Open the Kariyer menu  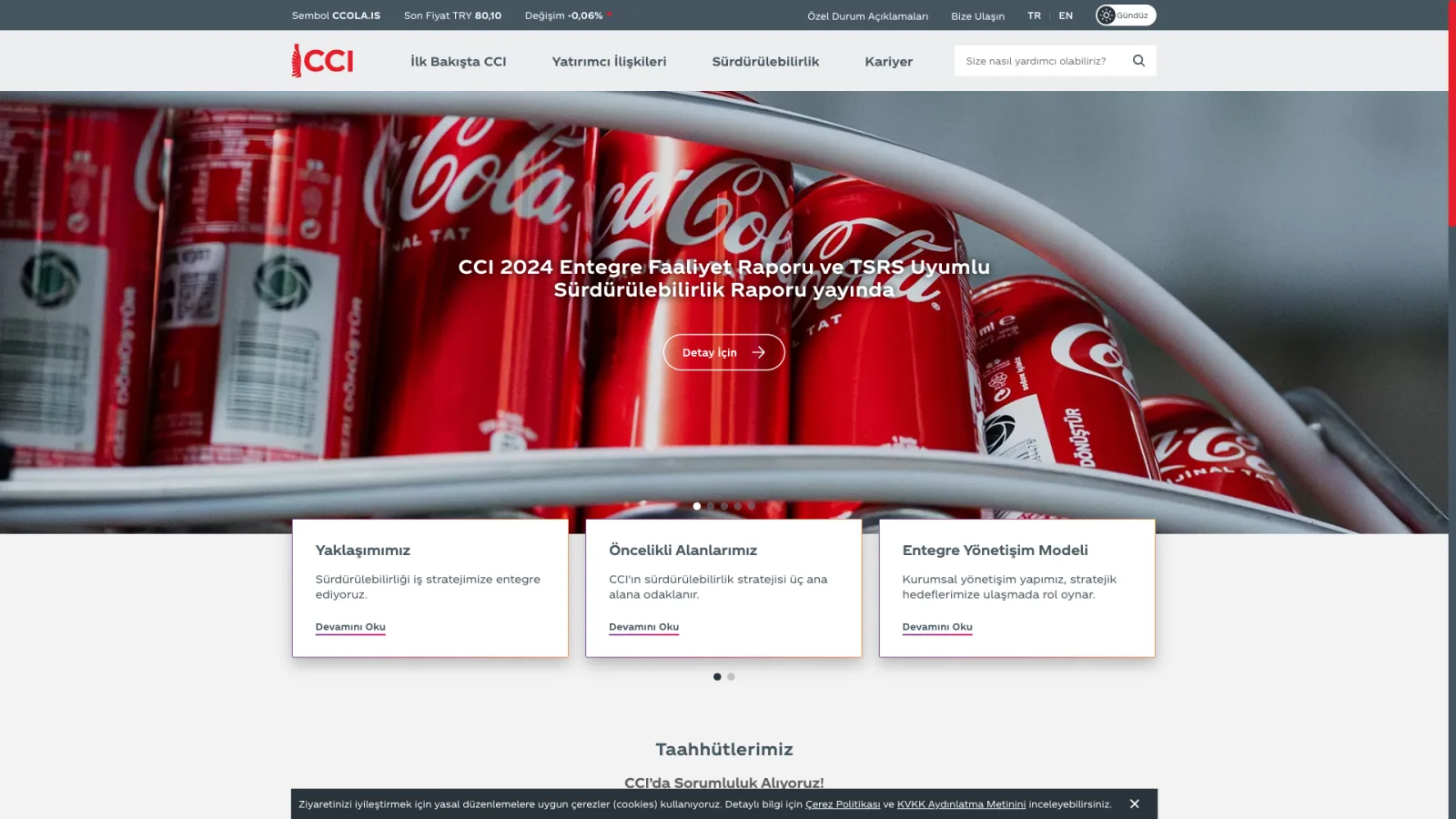(888, 62)
